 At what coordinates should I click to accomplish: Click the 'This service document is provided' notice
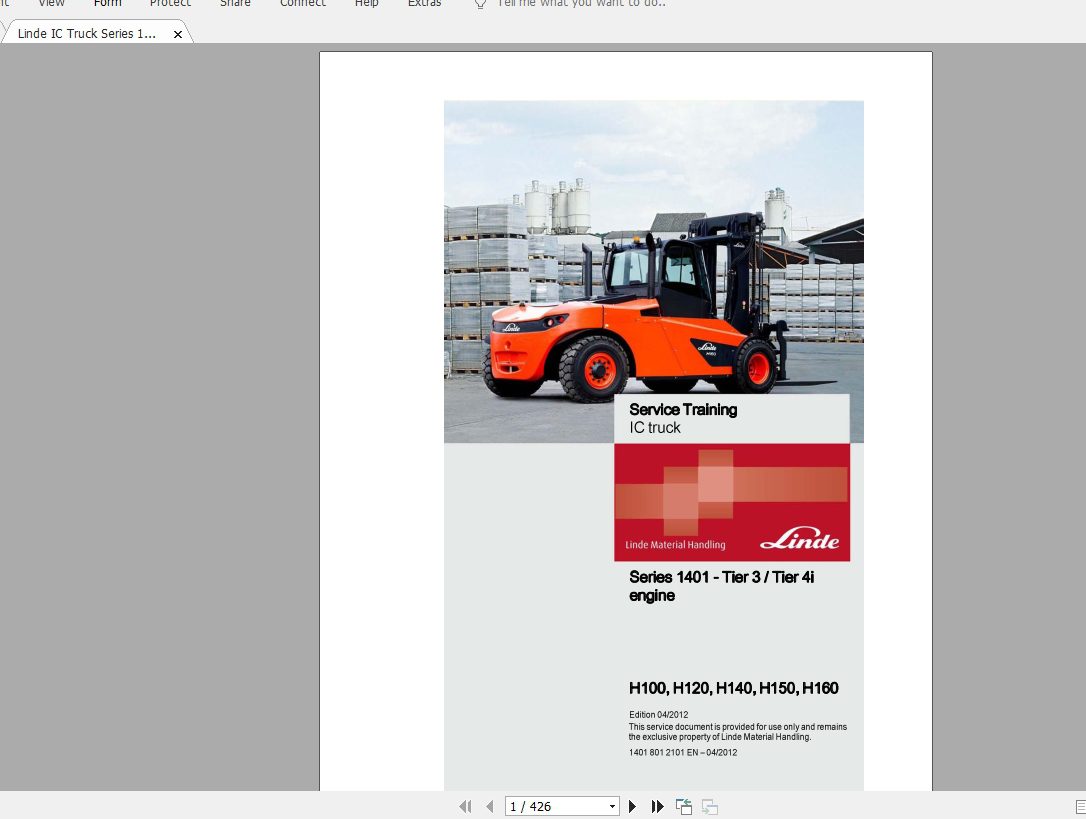(x=738, y=732)
